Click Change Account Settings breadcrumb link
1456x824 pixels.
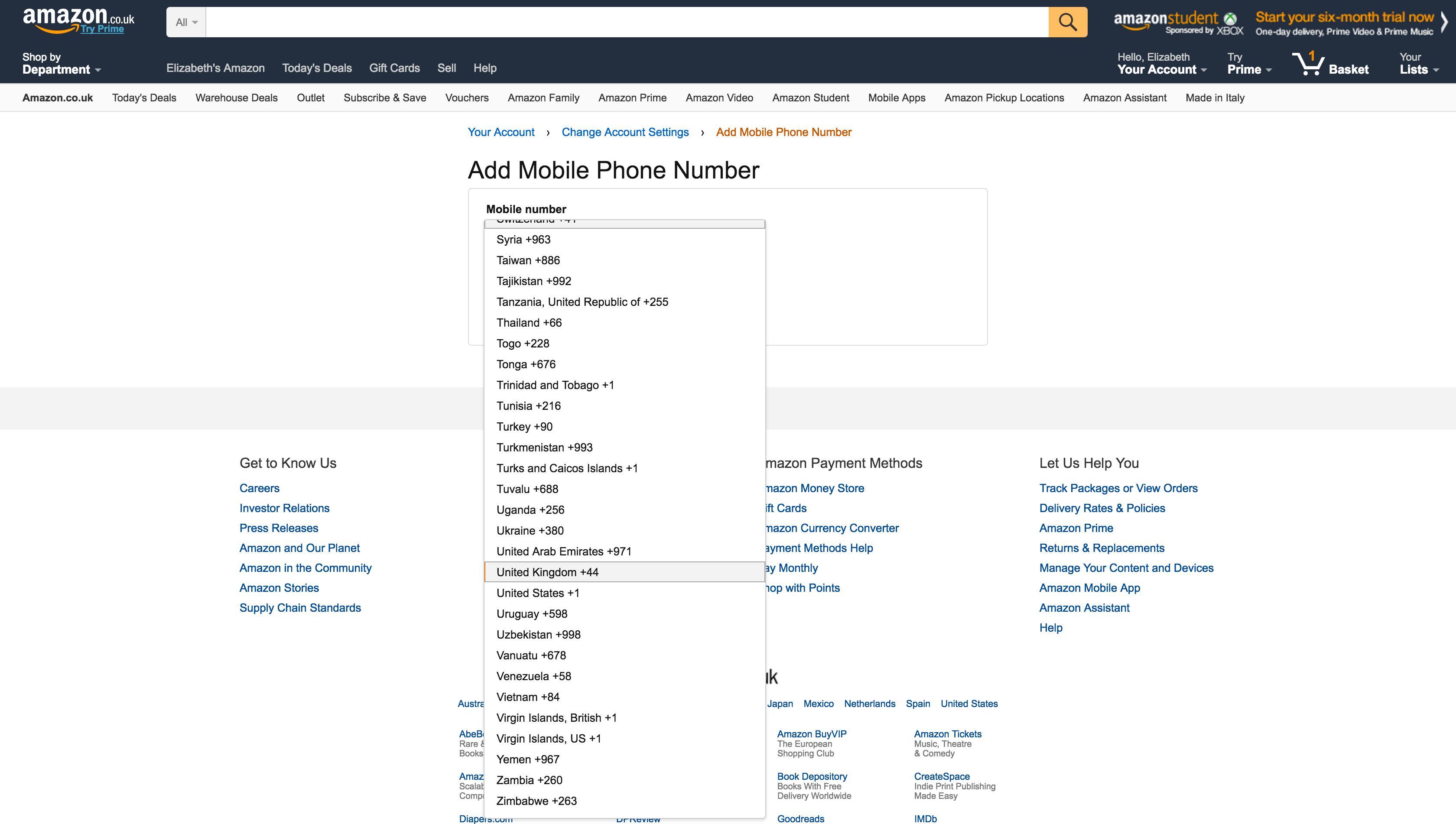click(625, 132)
